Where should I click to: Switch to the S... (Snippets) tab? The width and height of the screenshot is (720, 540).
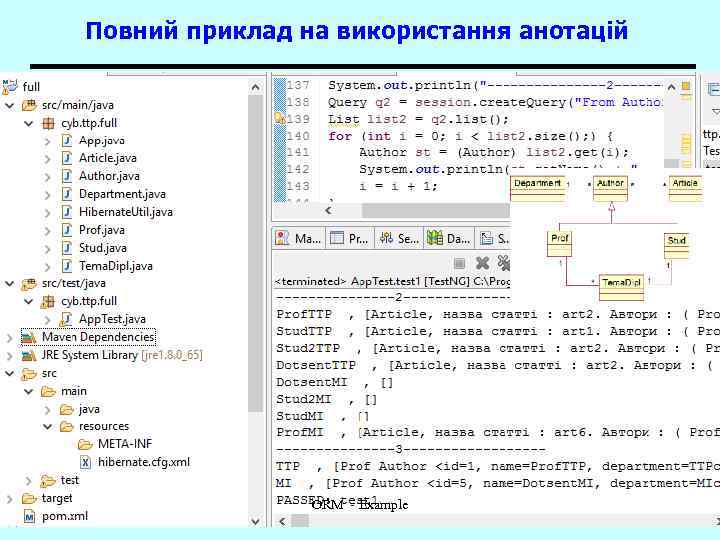click(494, 238)
